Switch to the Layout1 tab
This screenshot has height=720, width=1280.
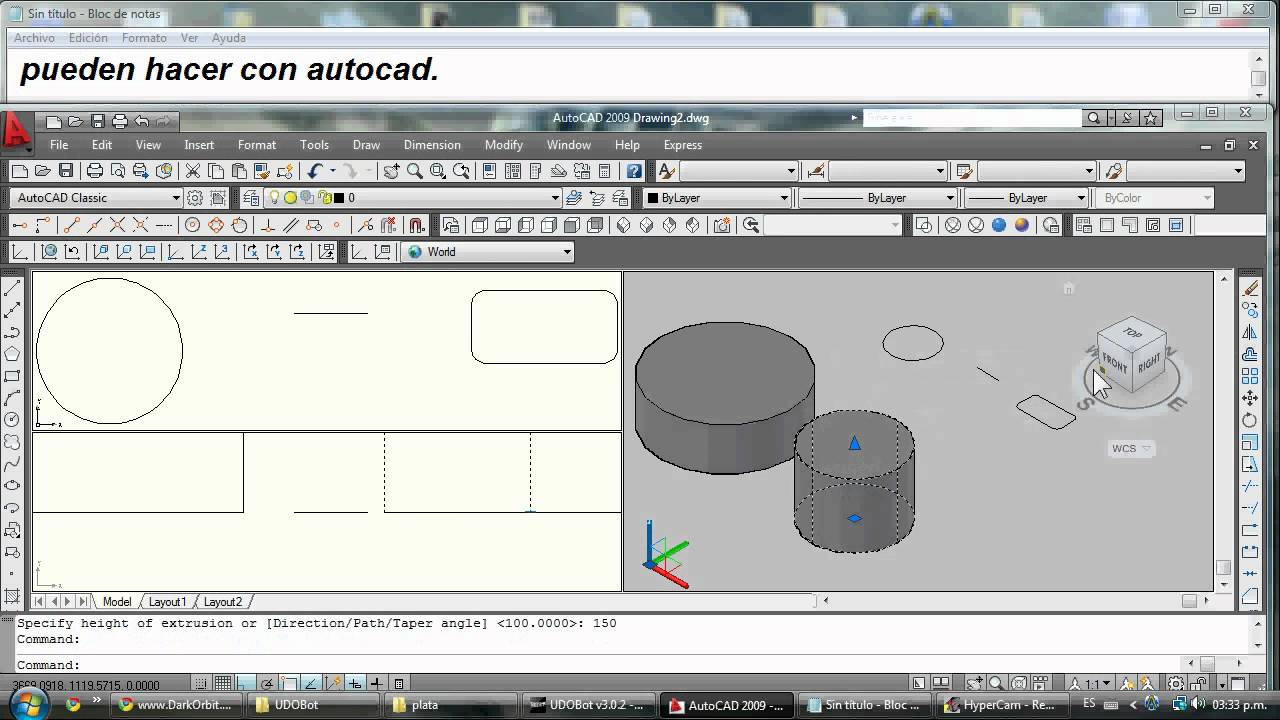(x=167, y=602)
